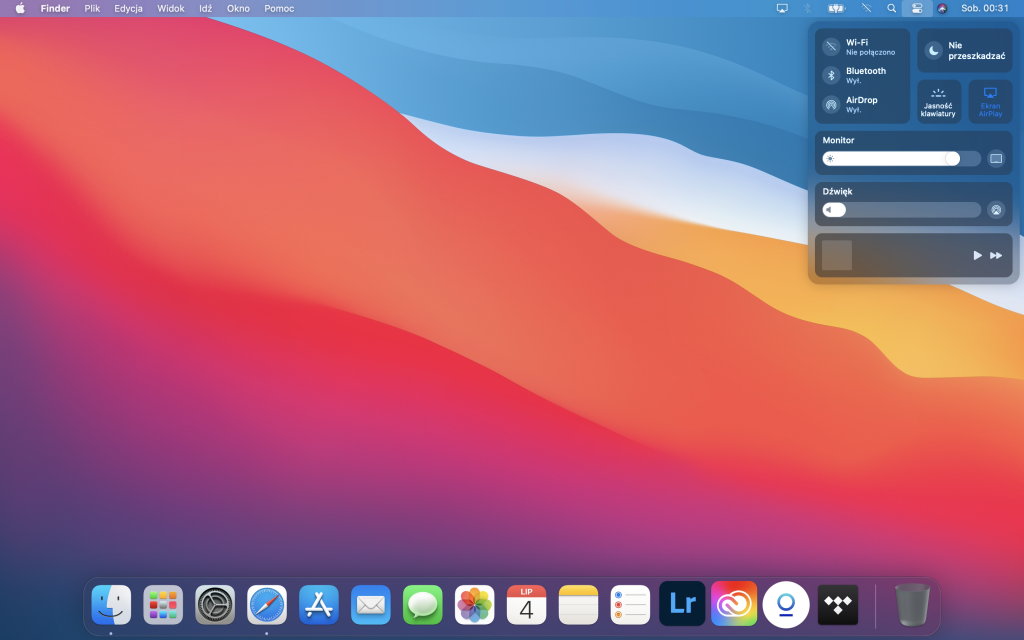The width and height of the screenshot is (1024, 640).
Task: Open Screen Mirroring from the menu bar
Action: point(780,8)
